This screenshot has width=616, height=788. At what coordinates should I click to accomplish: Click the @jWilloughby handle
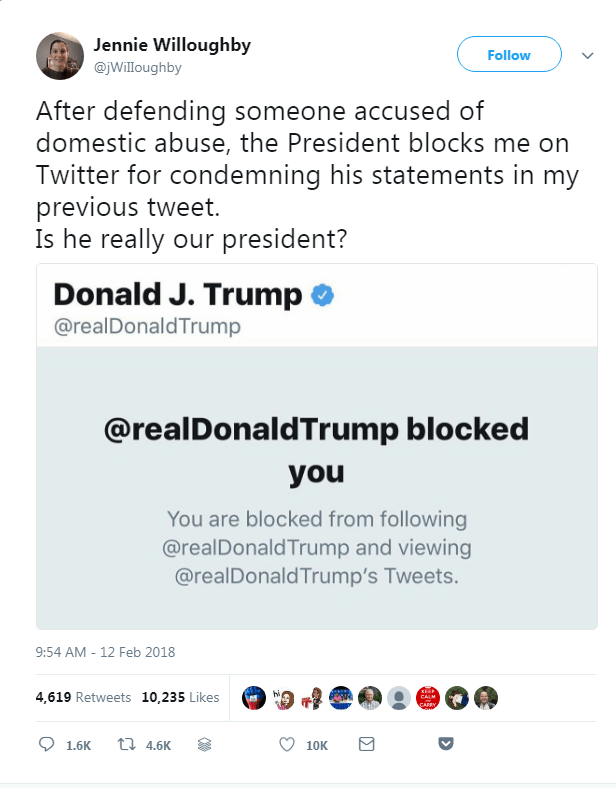138,66
